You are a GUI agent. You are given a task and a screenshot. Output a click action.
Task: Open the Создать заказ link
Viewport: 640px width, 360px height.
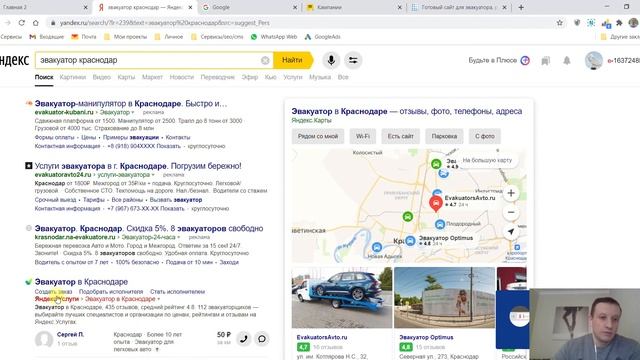pyautogui.click(x=53, y=292)
